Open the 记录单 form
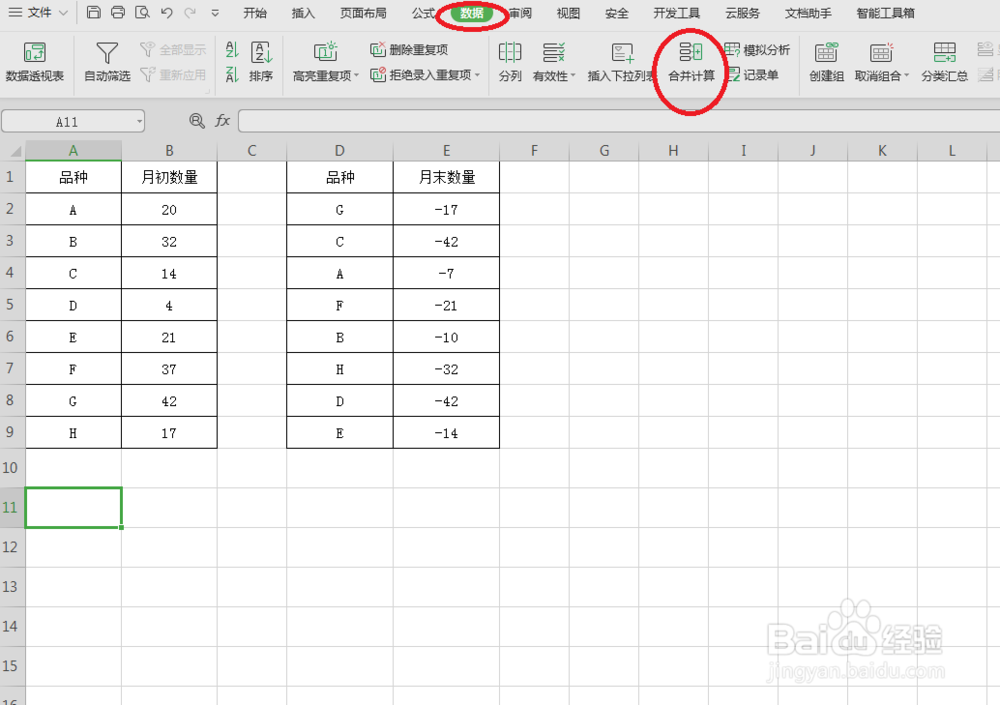Screen dimensions: 1000x705 pyautogui.click(x=753, y=75)
